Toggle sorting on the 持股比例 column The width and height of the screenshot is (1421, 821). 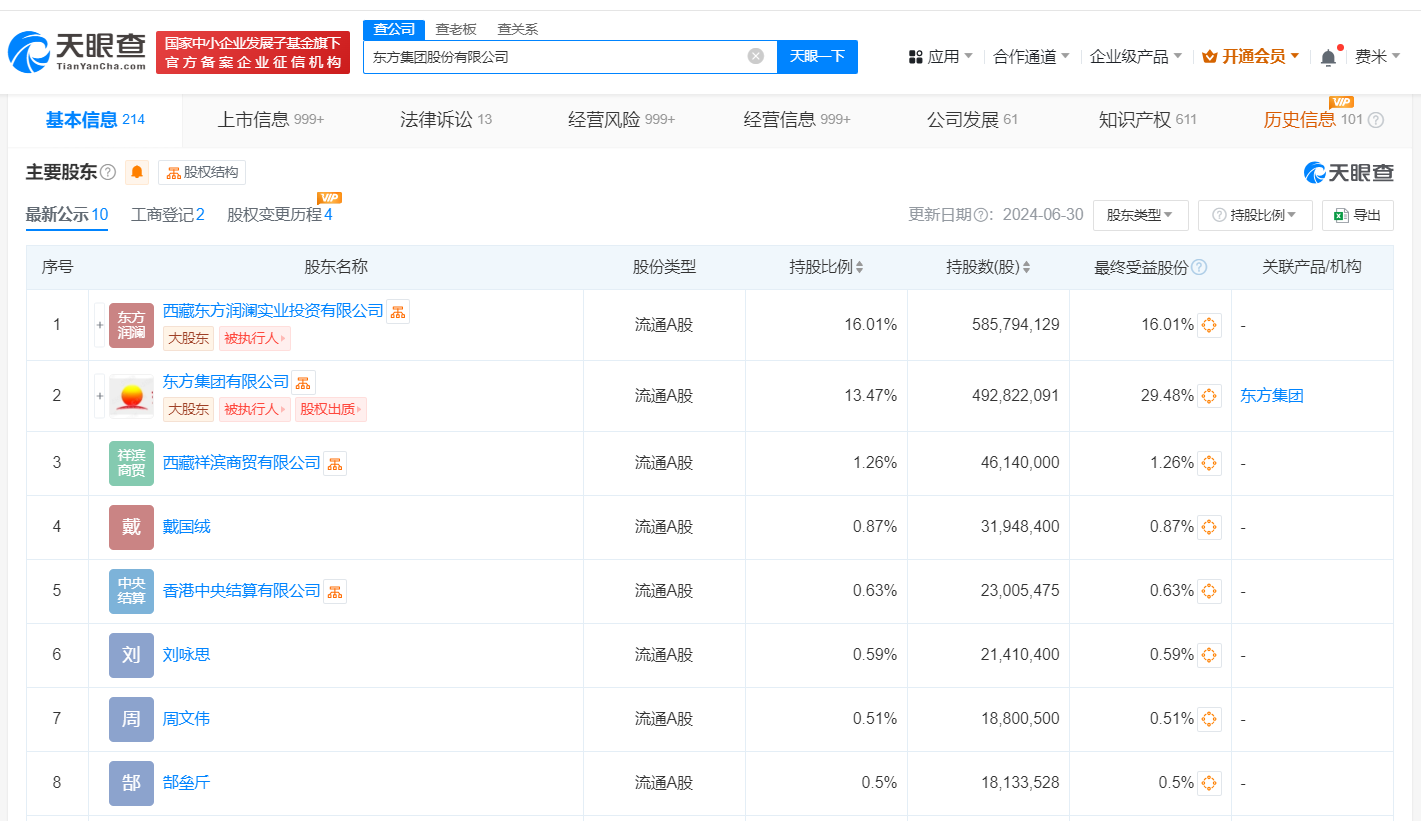click(x=860, y=266)
